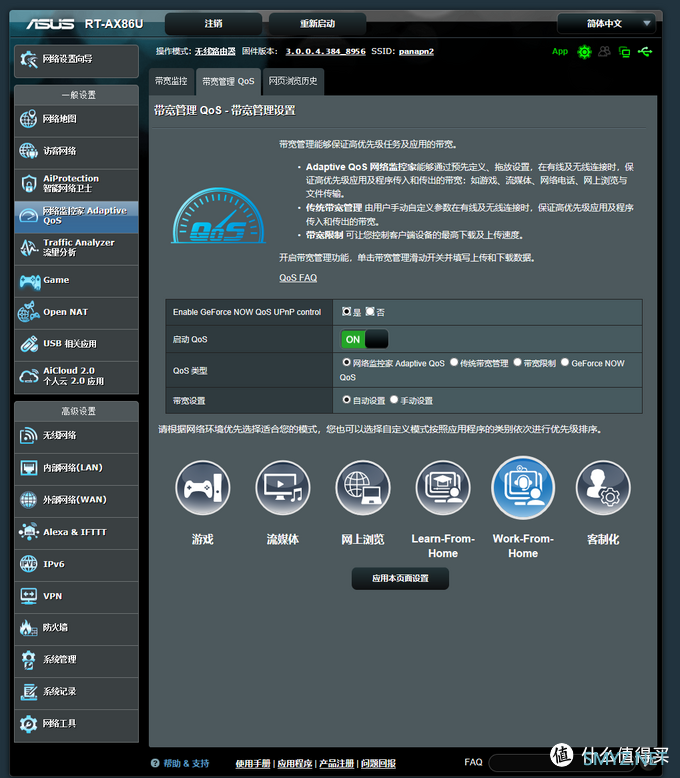Screen dimensions: 680x778
Task: Select 是 for GeForce NOW UPnP control
Action: tap(346, 312)
